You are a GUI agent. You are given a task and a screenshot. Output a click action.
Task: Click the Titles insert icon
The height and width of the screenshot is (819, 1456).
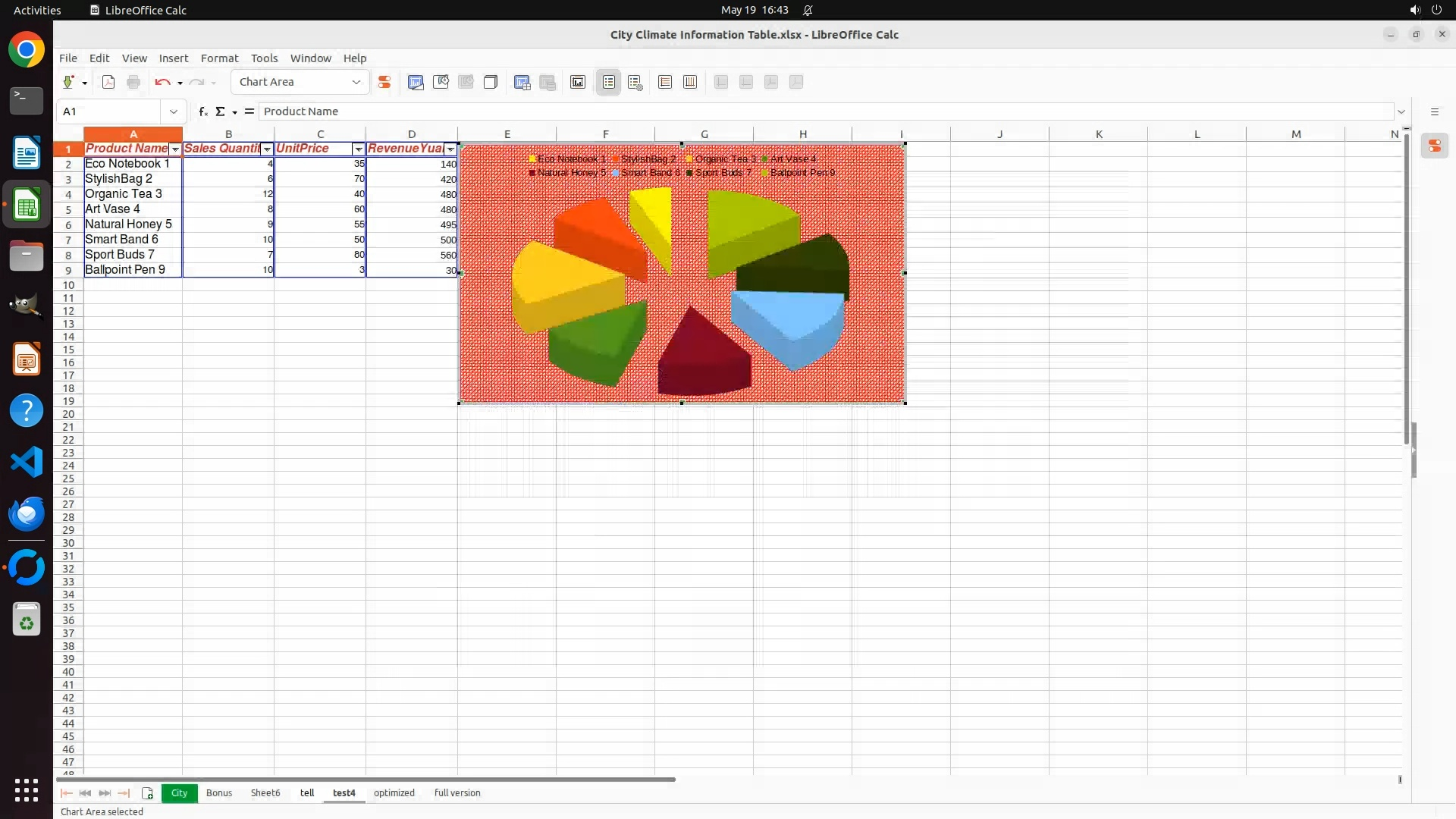(578, 82)
